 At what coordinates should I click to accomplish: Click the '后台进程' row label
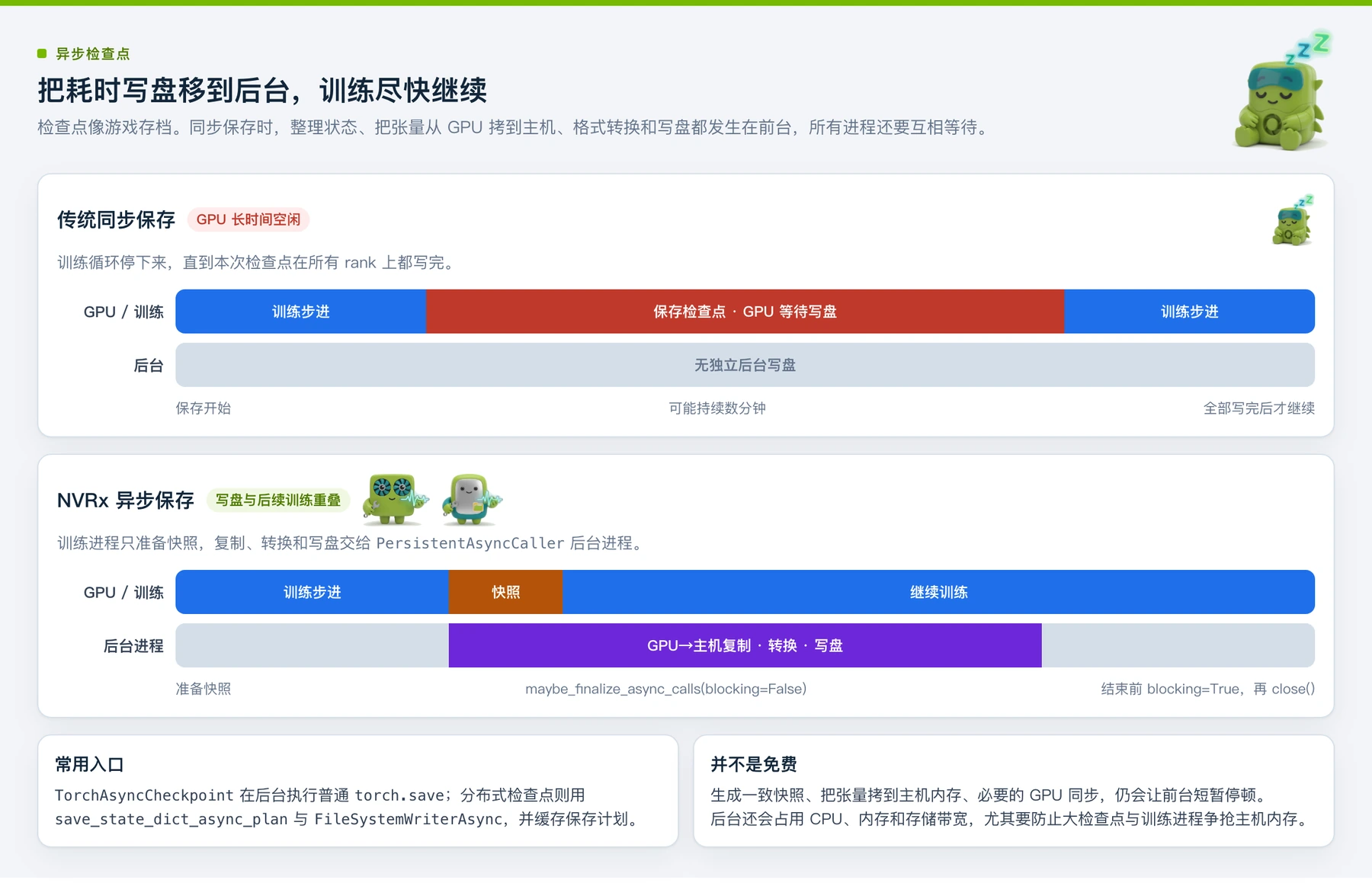(133, 645)
